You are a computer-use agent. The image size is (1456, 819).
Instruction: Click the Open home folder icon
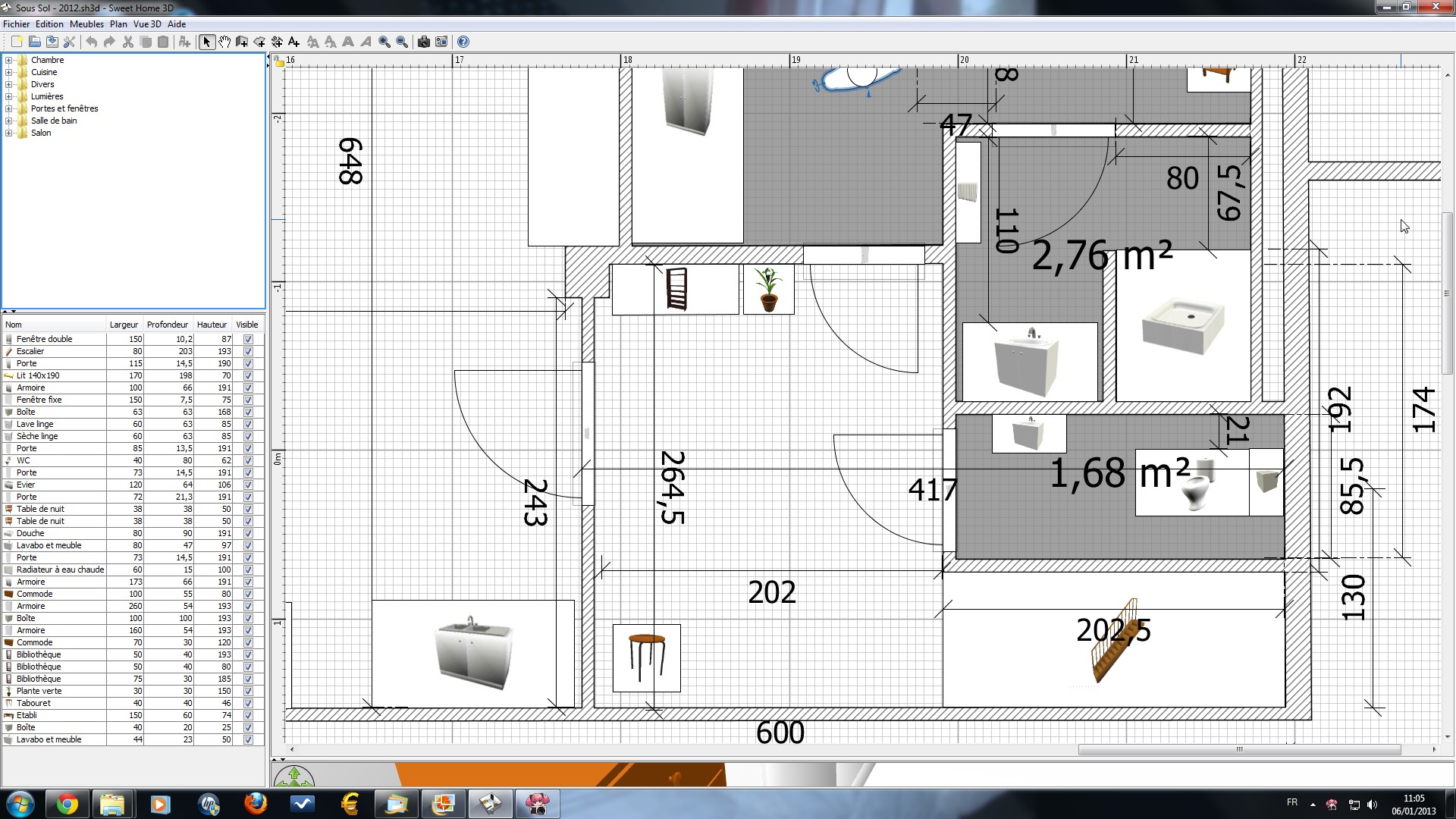click(x=34, y=42)
